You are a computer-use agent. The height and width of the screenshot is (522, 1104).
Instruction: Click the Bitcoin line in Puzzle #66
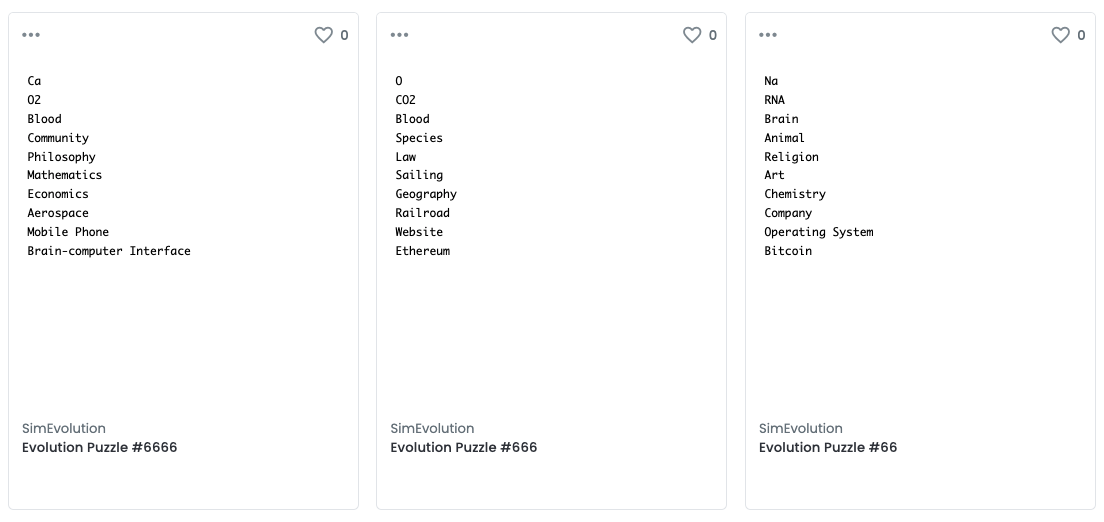788,251
